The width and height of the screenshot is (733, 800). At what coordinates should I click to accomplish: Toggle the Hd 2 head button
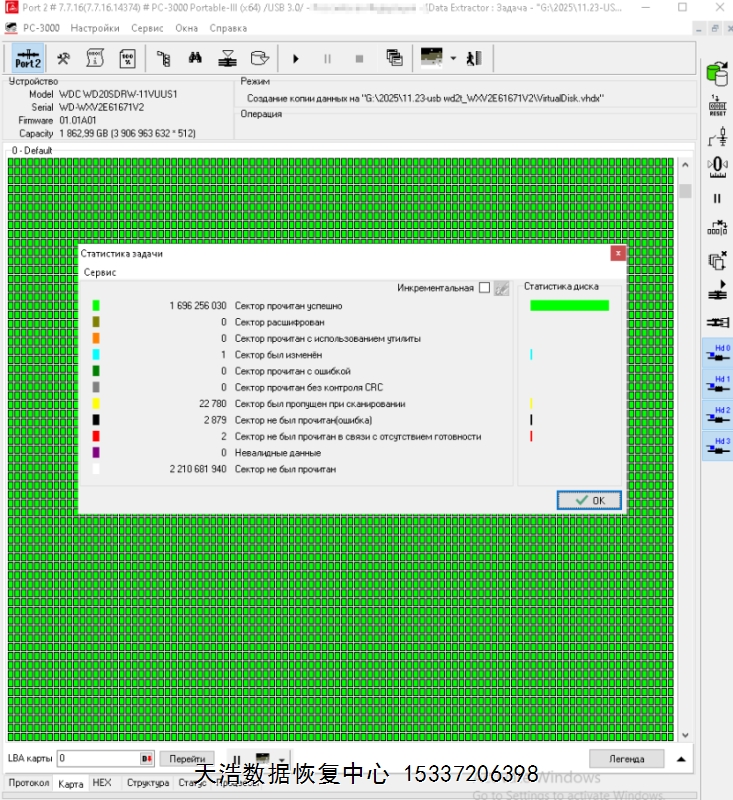click(x=716, y=415)
